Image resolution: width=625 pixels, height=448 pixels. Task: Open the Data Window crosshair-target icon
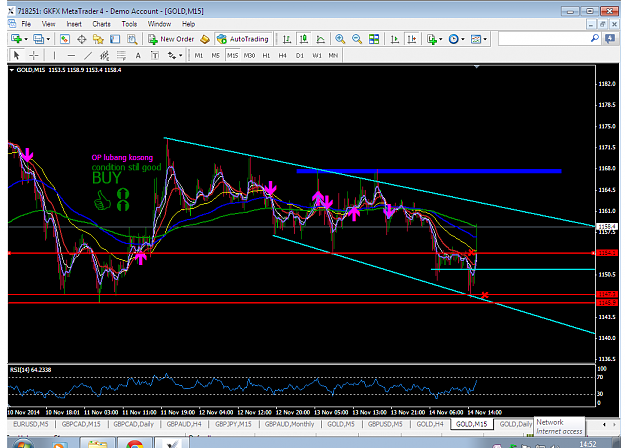tap(82, 39)
